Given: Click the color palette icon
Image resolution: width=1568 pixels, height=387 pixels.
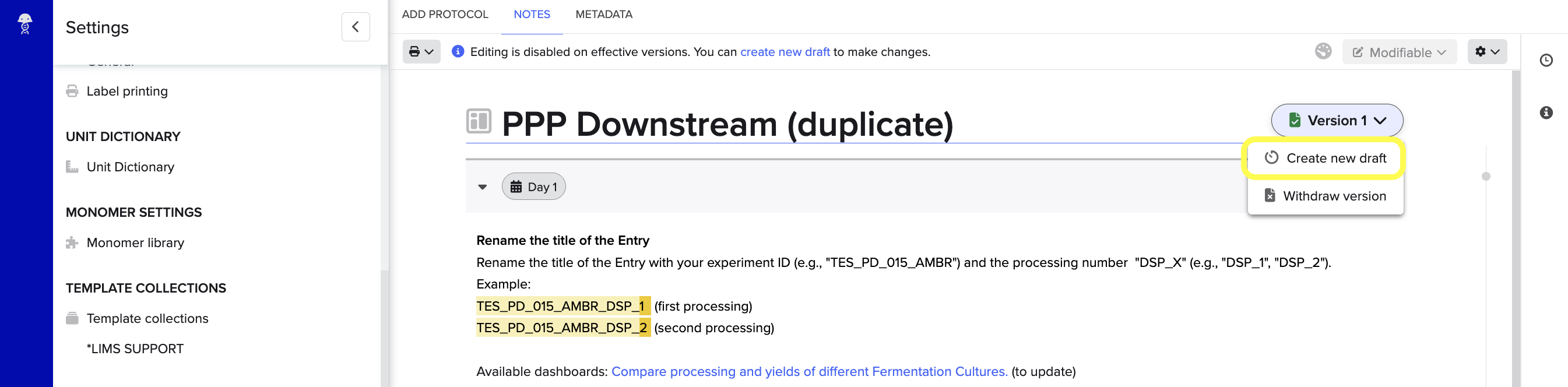Looking at the screenshot, I should (x=1323, y=51).
